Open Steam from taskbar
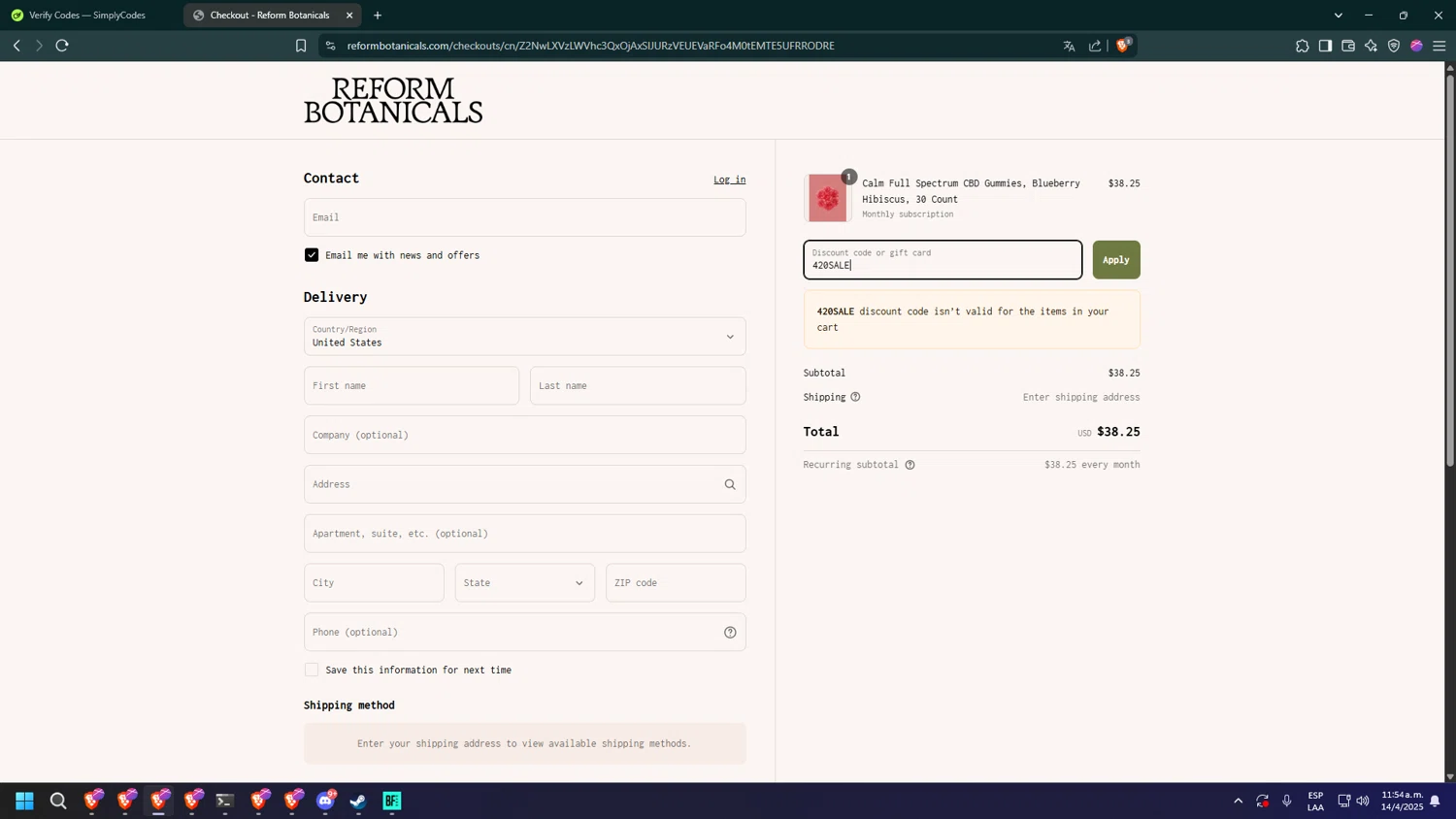Image resolution: width=1456 pixels, height=819 pixels. [x=358, y=801]
